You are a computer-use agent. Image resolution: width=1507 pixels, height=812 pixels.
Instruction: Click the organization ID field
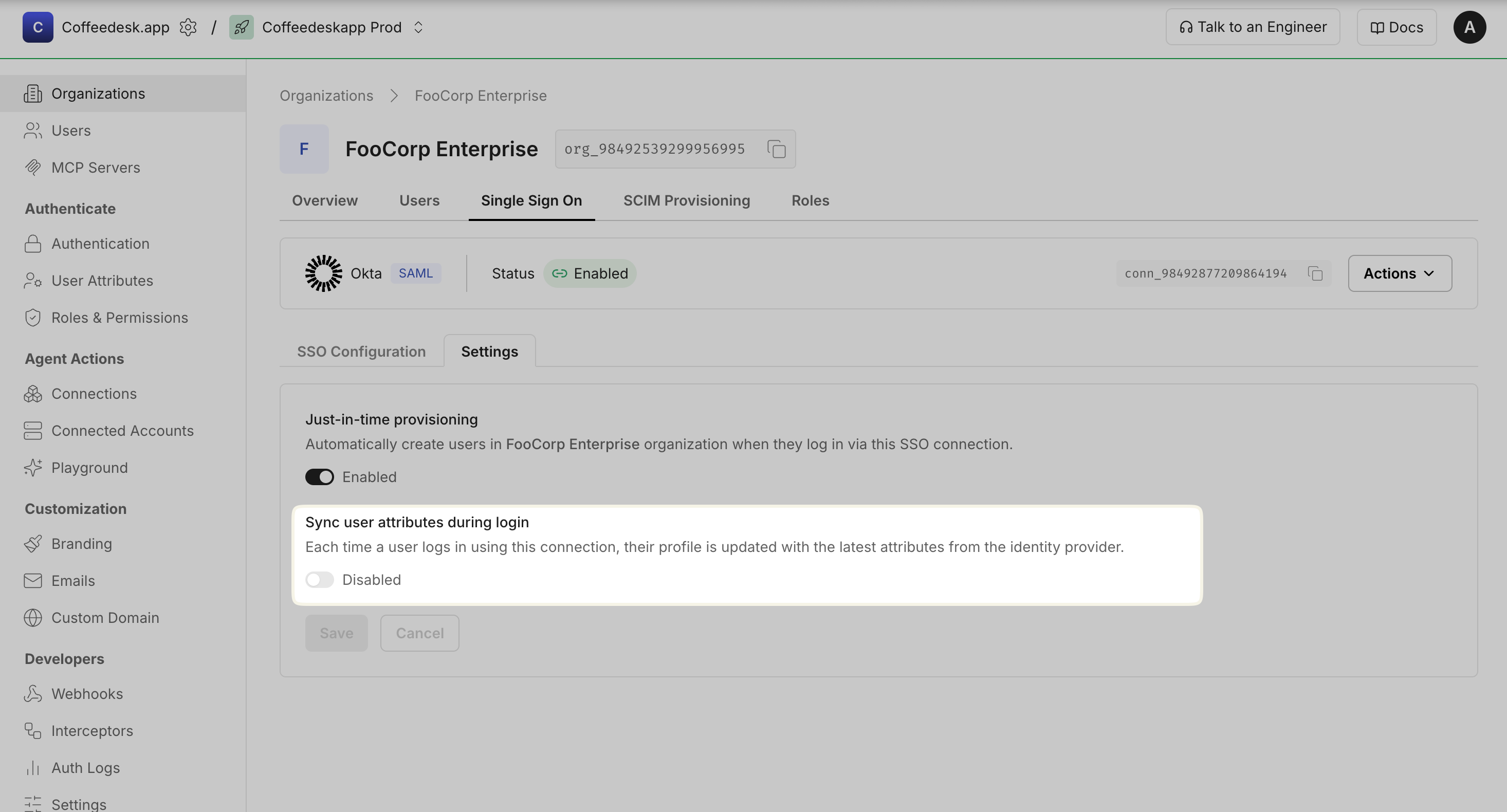(x=654, y=149)
